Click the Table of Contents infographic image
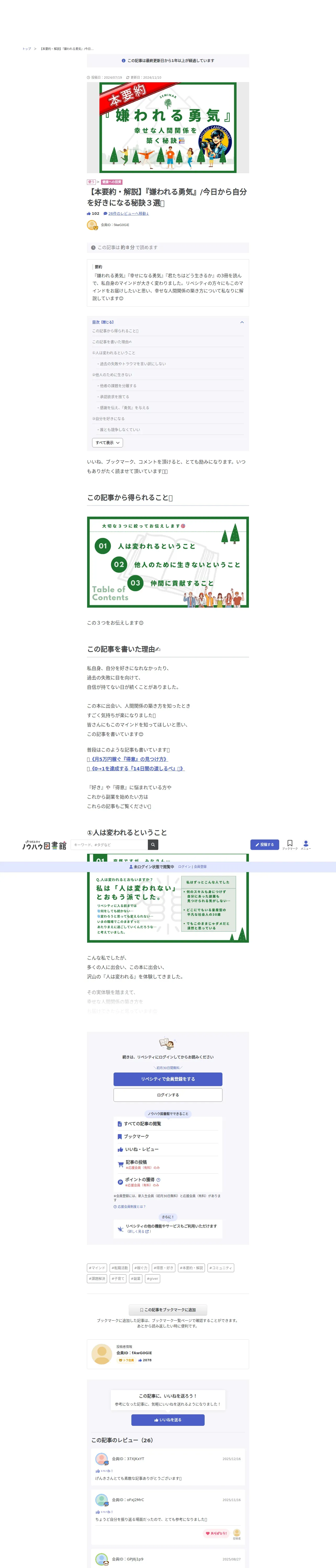Image resolution: width=336 pixels, height=1568 pixels. tap(168, 562)
